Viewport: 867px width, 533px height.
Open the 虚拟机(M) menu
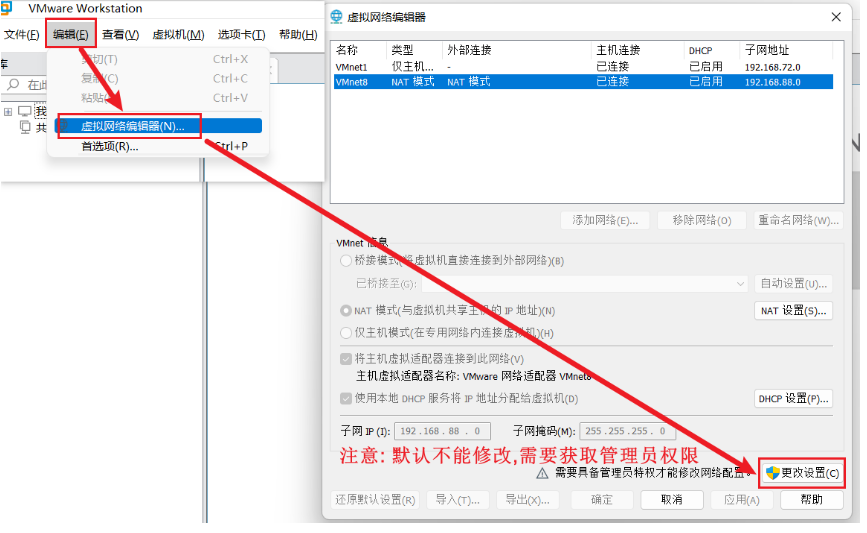179,35
